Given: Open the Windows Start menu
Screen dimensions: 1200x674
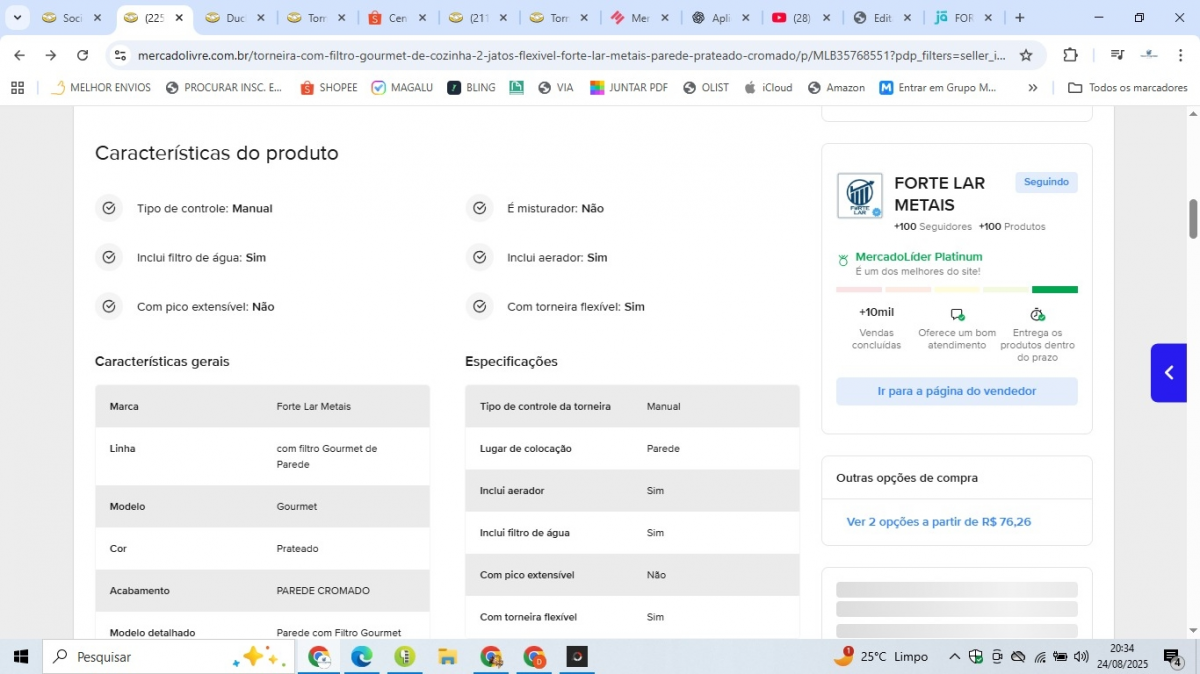Looking at the screenshot, I should click(x=20, y=657).
